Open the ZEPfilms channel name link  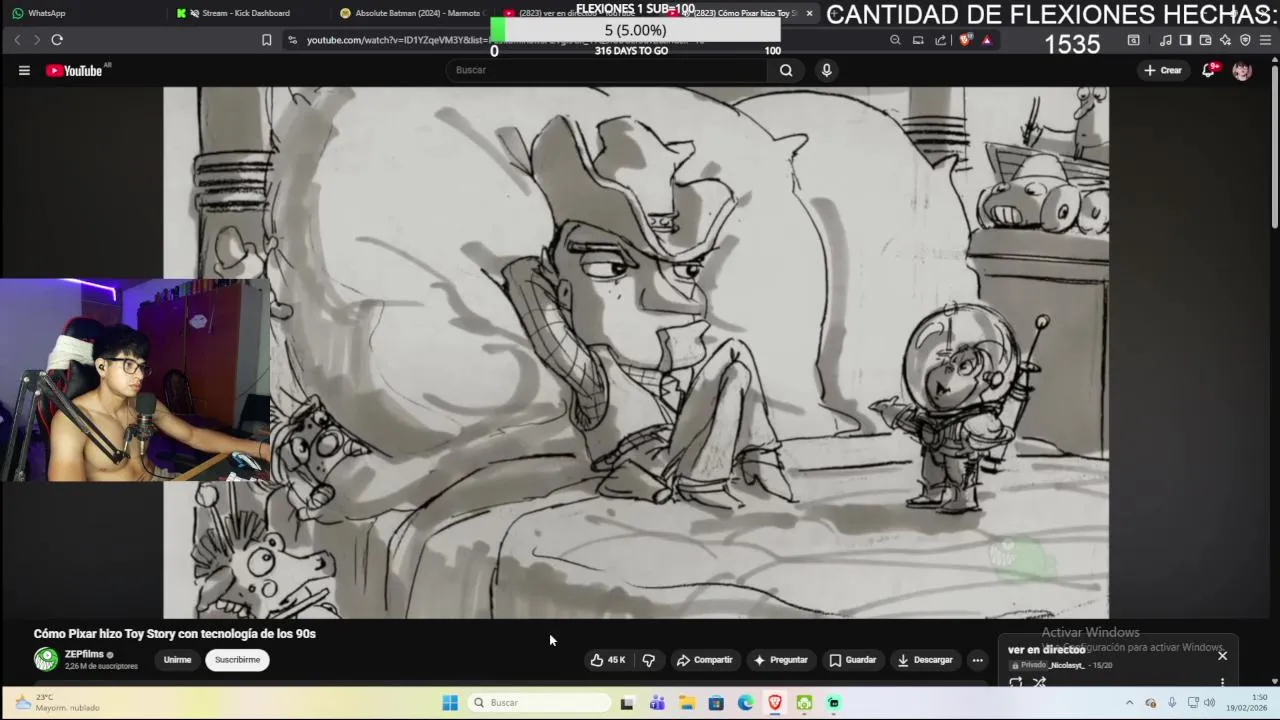click(x=84, y=654)
